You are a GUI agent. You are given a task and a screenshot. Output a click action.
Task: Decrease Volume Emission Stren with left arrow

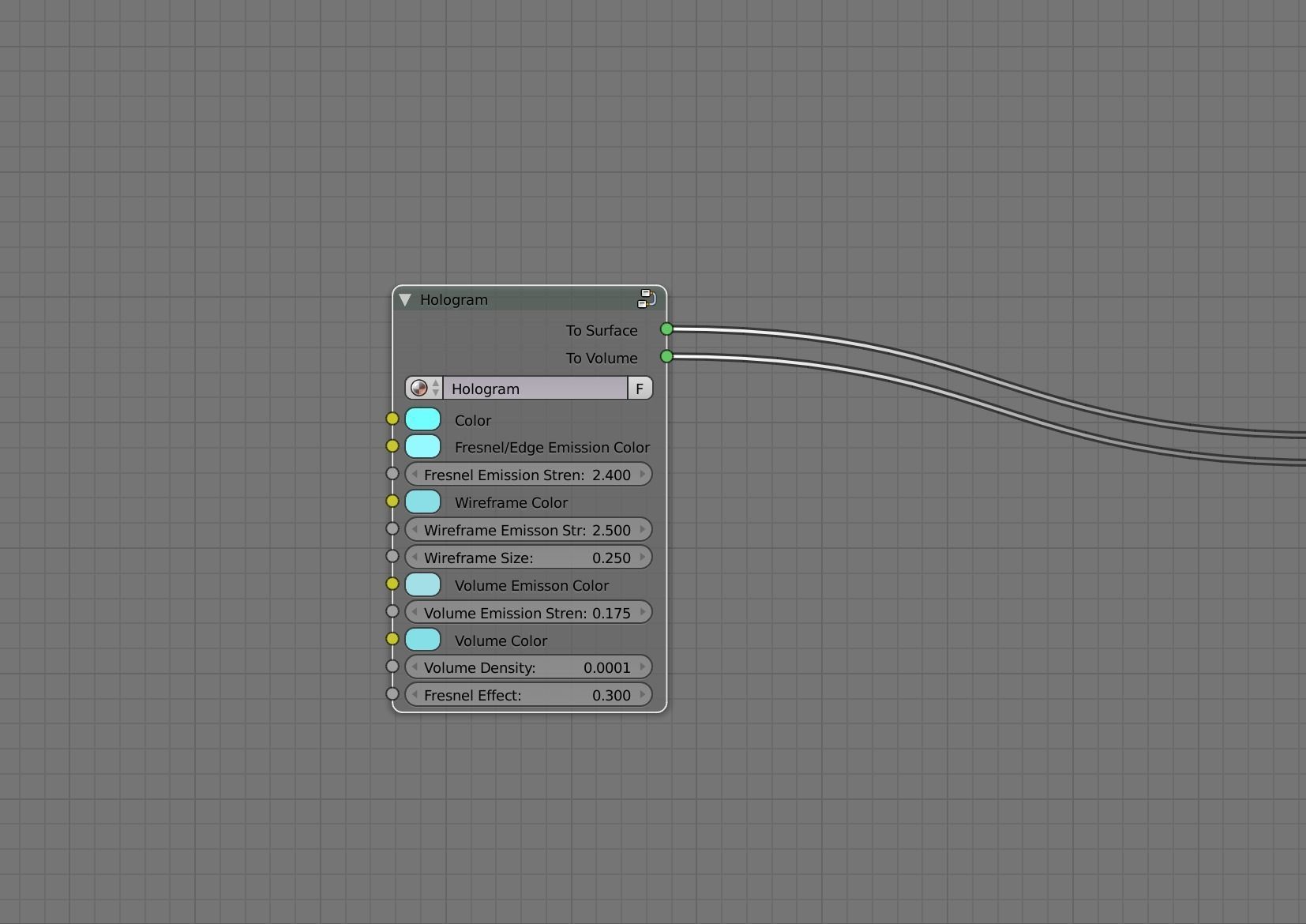[x=415, y=612]
